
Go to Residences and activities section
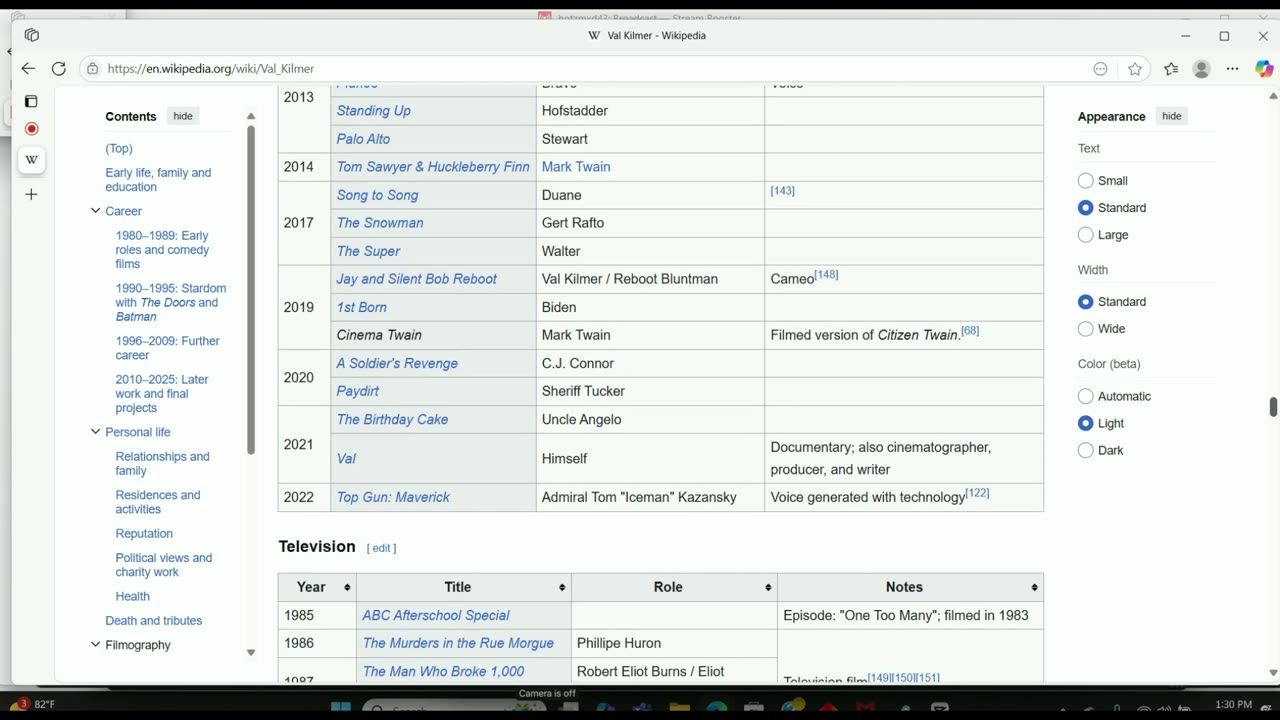pyautogui.click(x=157, y=502)
